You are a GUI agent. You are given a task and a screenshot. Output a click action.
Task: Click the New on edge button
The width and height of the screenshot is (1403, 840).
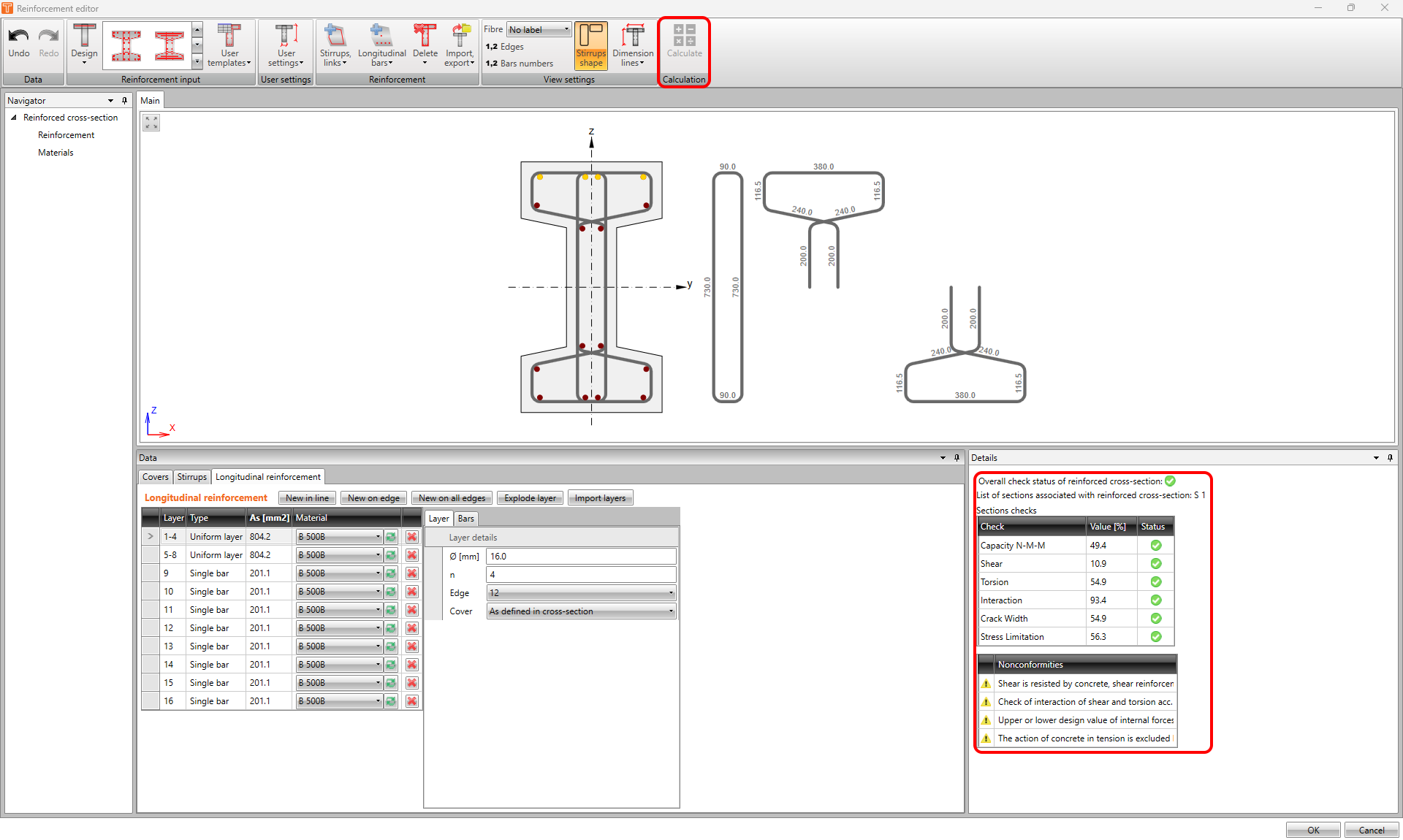tap(373, 498)
